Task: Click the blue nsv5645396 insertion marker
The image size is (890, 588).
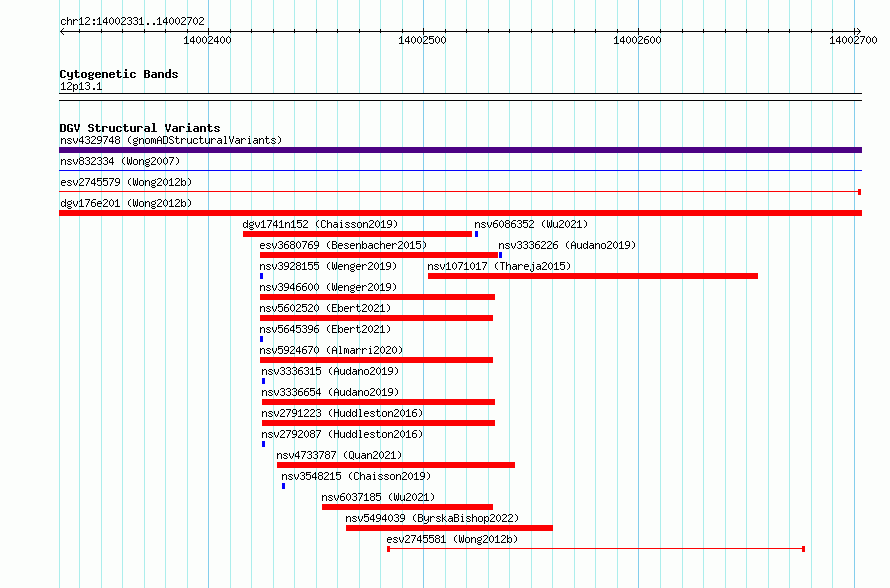Action: (261, 339)
